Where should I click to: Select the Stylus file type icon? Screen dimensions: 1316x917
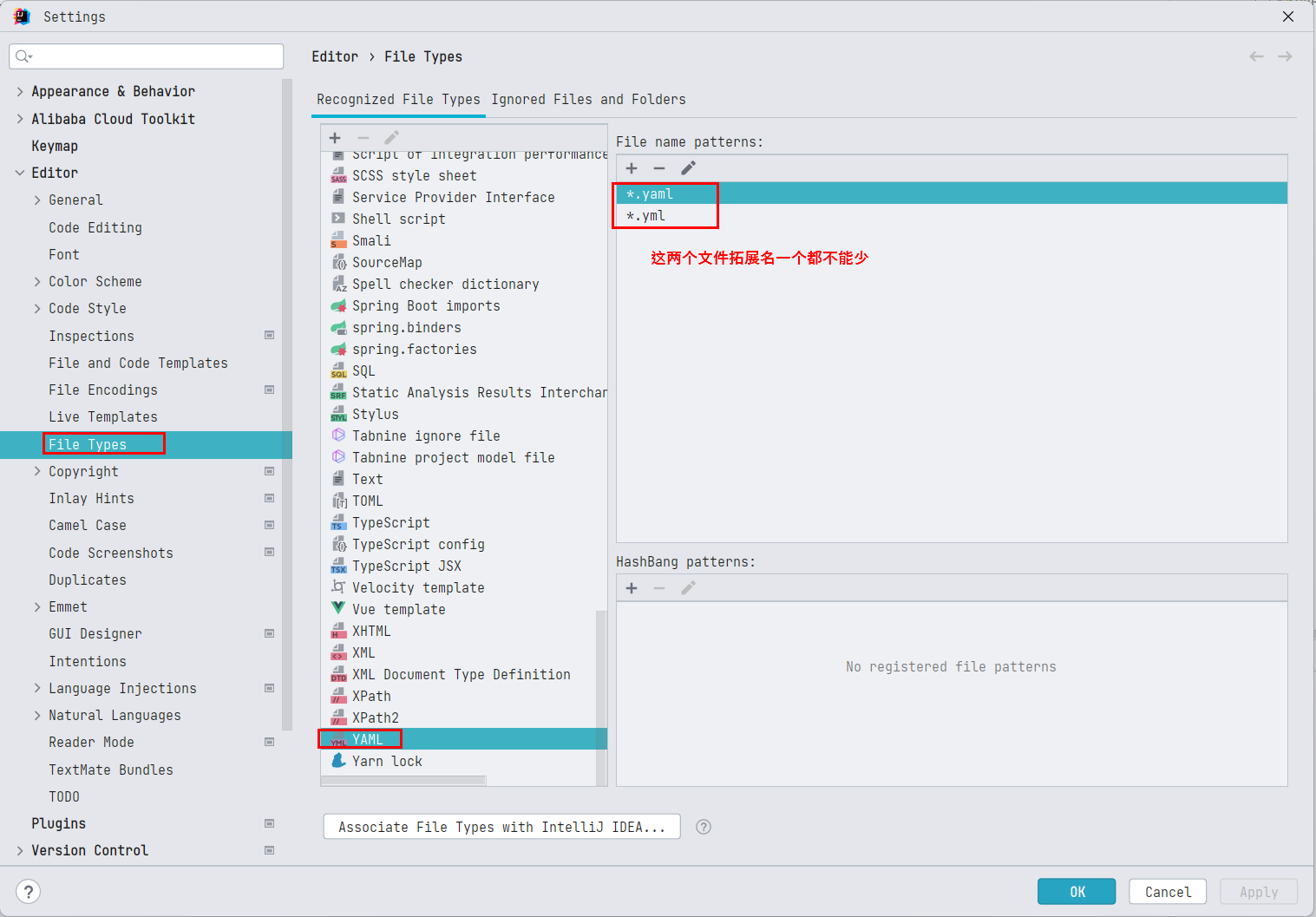338,414
